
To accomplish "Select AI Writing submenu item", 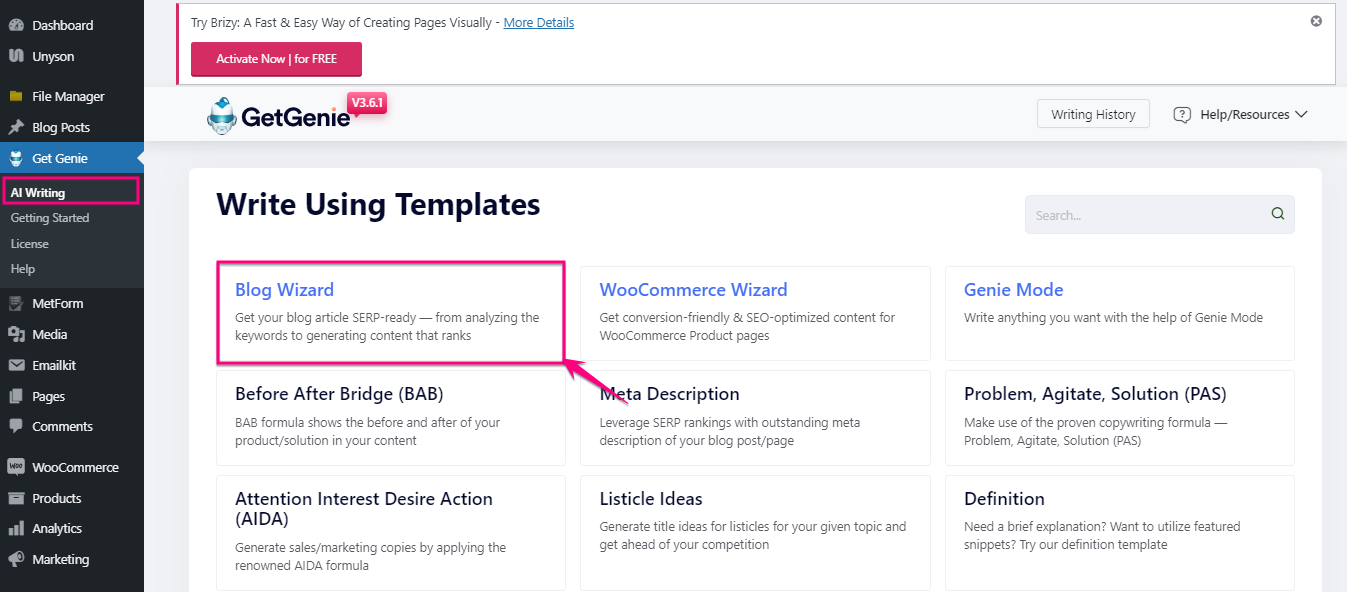I will coord(38,193).
